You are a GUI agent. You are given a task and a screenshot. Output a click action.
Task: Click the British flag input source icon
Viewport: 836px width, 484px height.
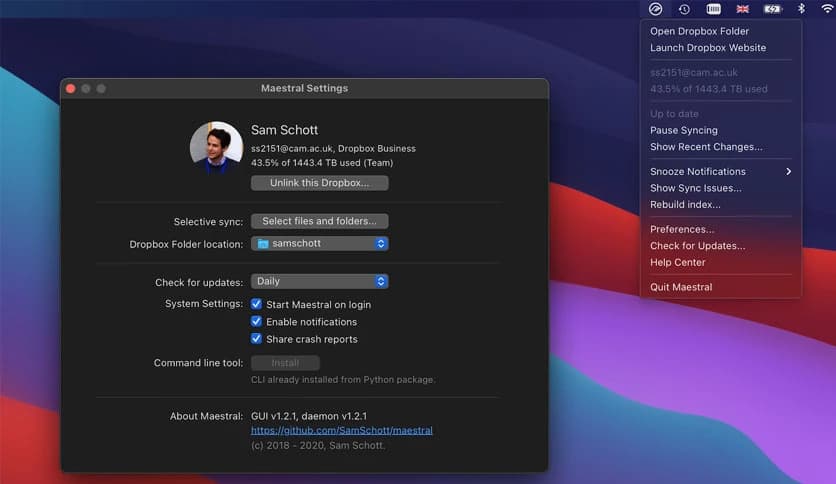pyautogui.click(x=743, y=9)
